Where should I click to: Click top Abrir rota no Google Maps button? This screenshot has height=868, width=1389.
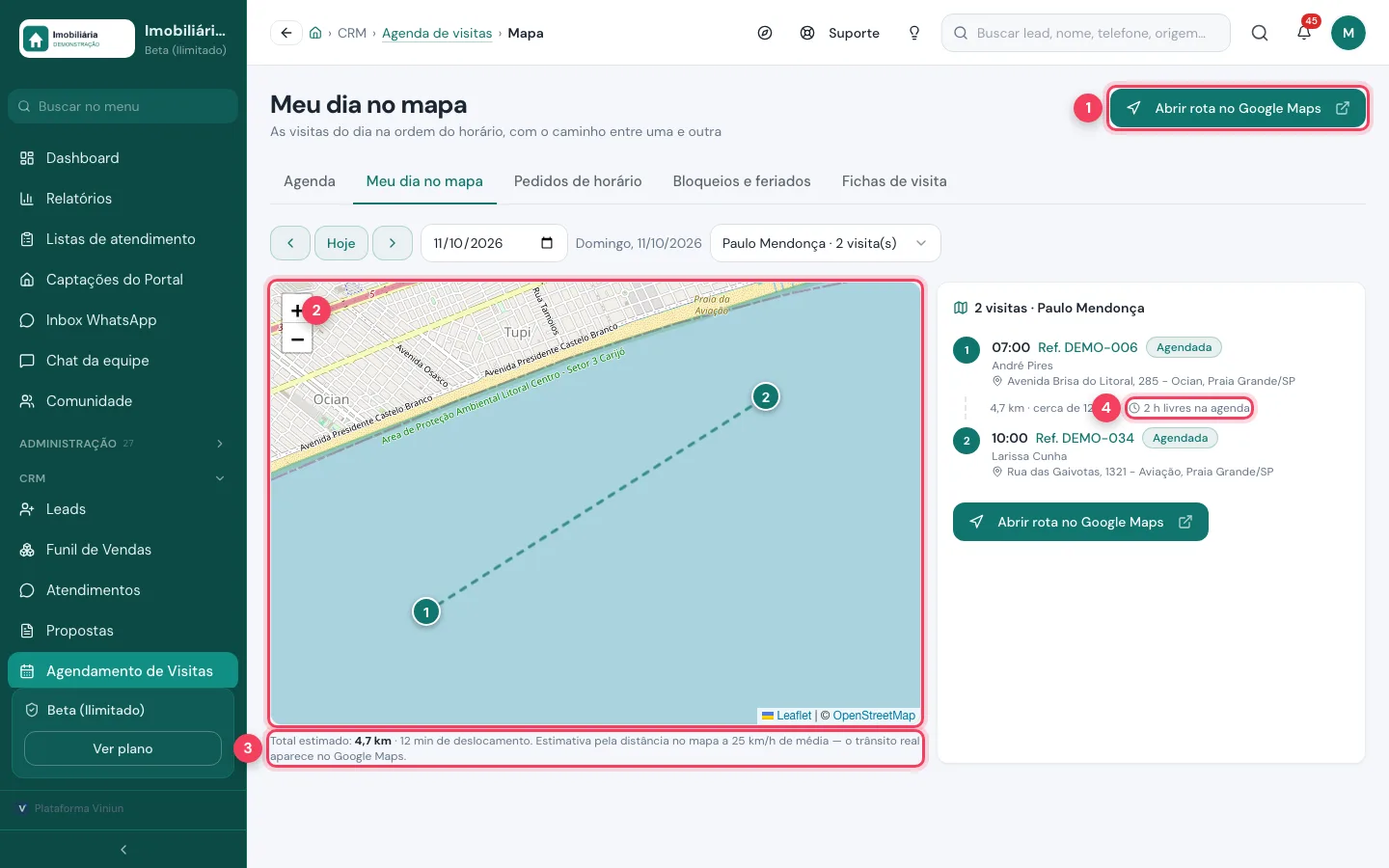point(1238,108)
